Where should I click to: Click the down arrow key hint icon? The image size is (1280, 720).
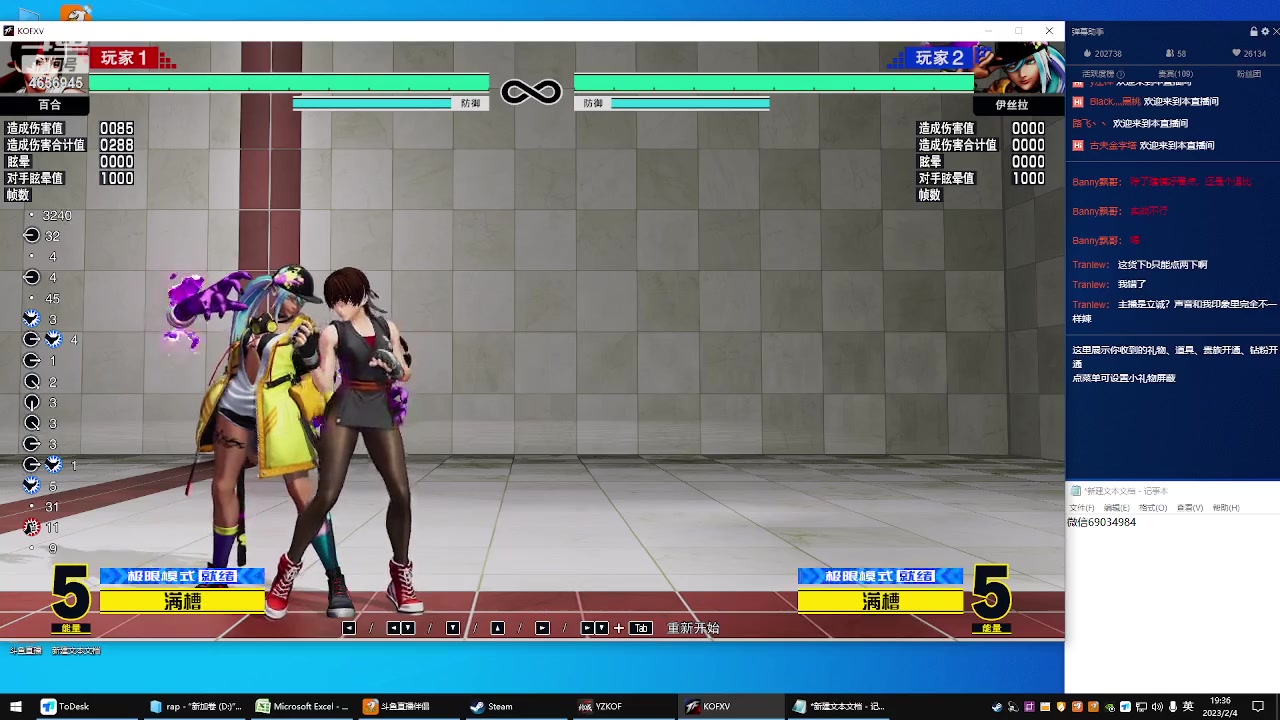(x=453, y=628)
